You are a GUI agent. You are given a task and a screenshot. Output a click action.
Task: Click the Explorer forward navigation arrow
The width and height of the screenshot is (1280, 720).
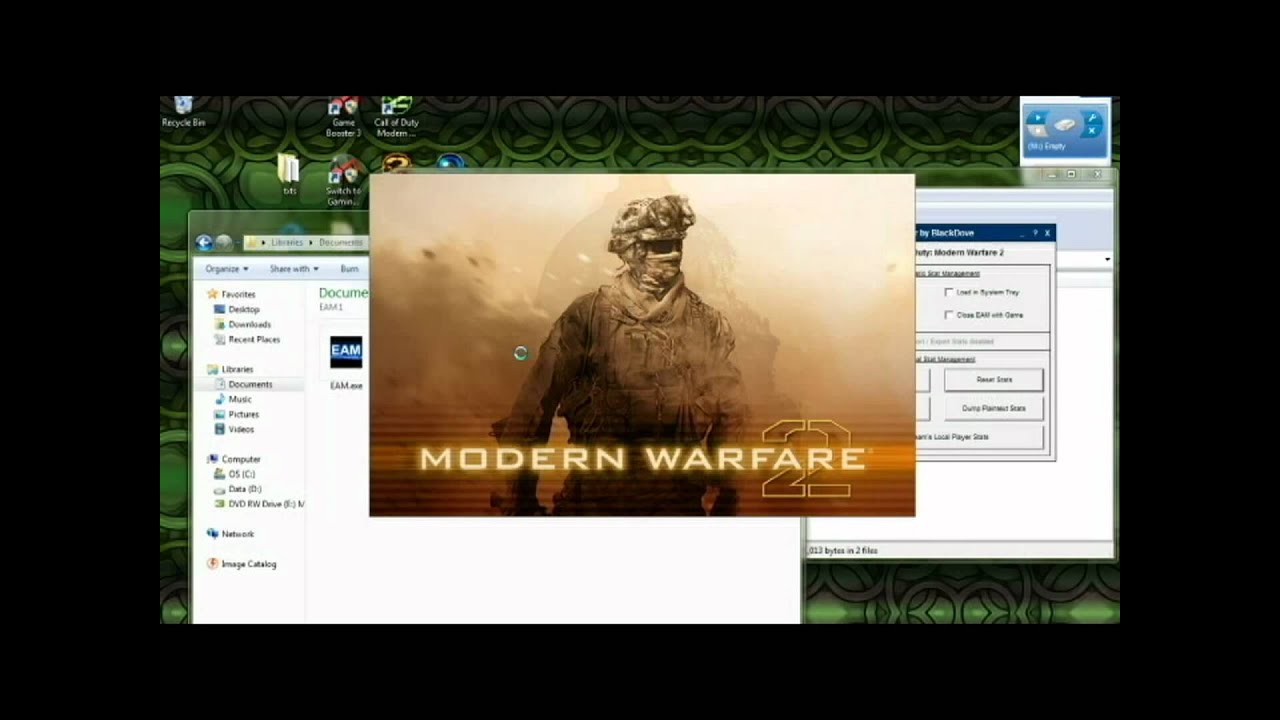coord(224,242)
